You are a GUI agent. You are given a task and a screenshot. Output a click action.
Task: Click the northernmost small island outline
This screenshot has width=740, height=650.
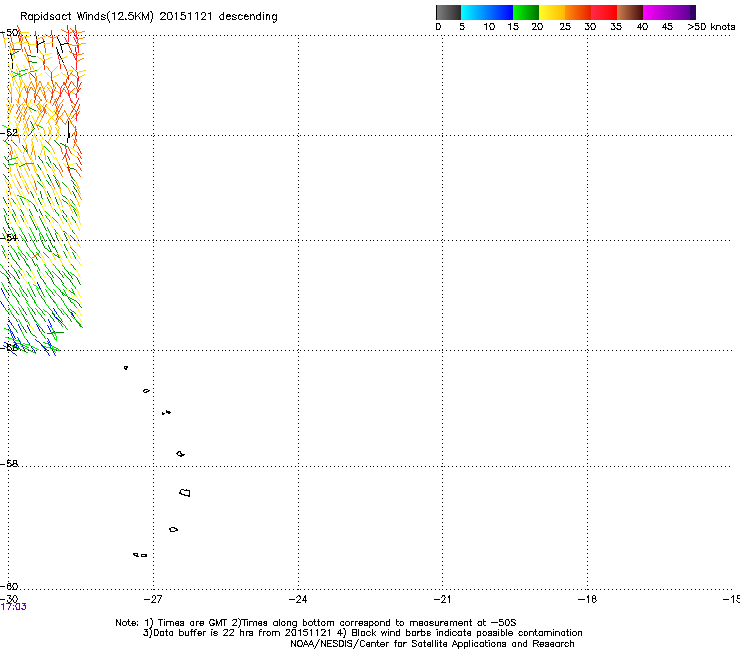pos(126,368)
